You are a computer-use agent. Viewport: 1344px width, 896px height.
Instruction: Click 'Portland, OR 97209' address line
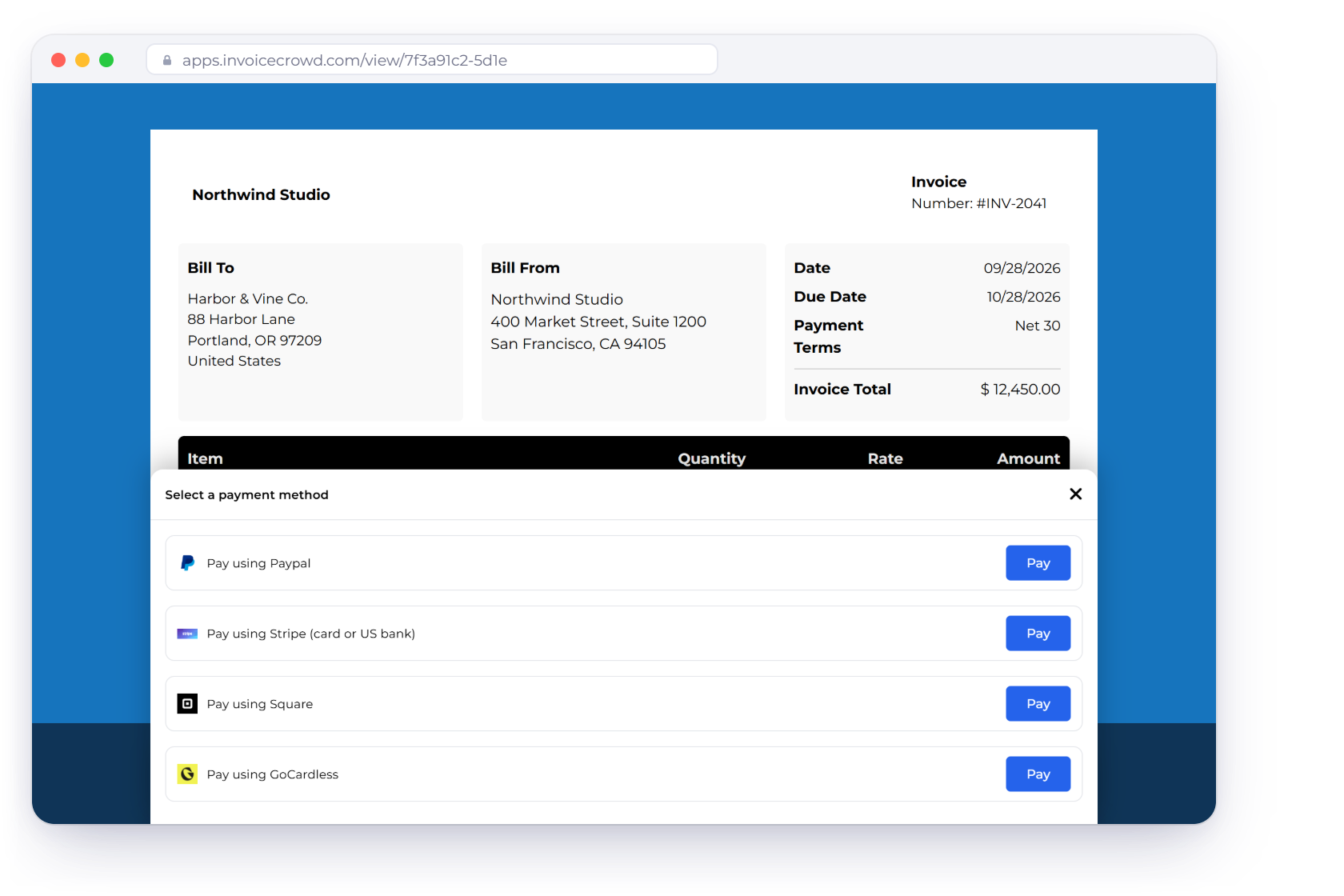pyautogui.click(x=254, y=340)
